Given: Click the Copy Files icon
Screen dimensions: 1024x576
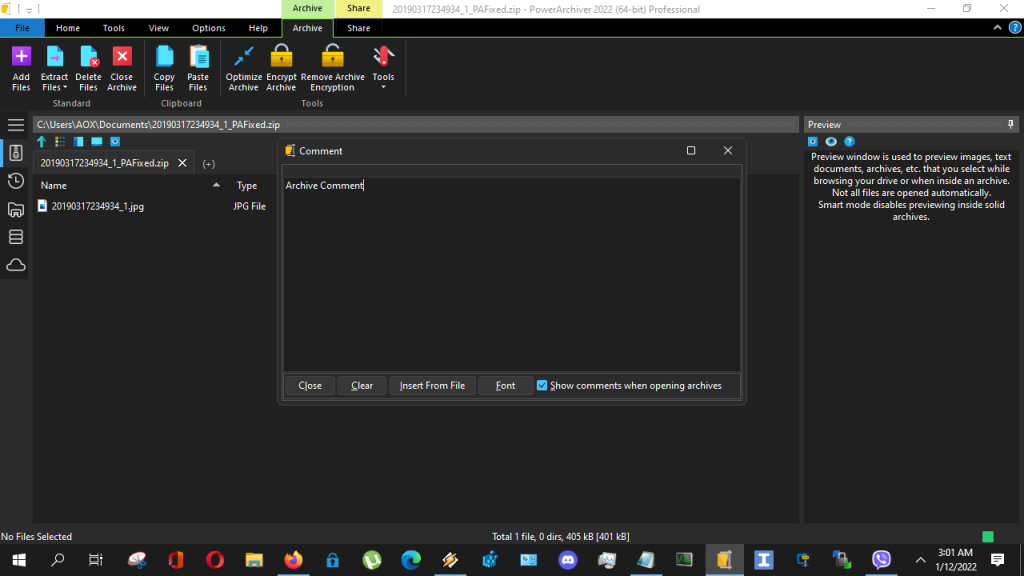Looking at the screenshot, I should click(x=164, y=57).
